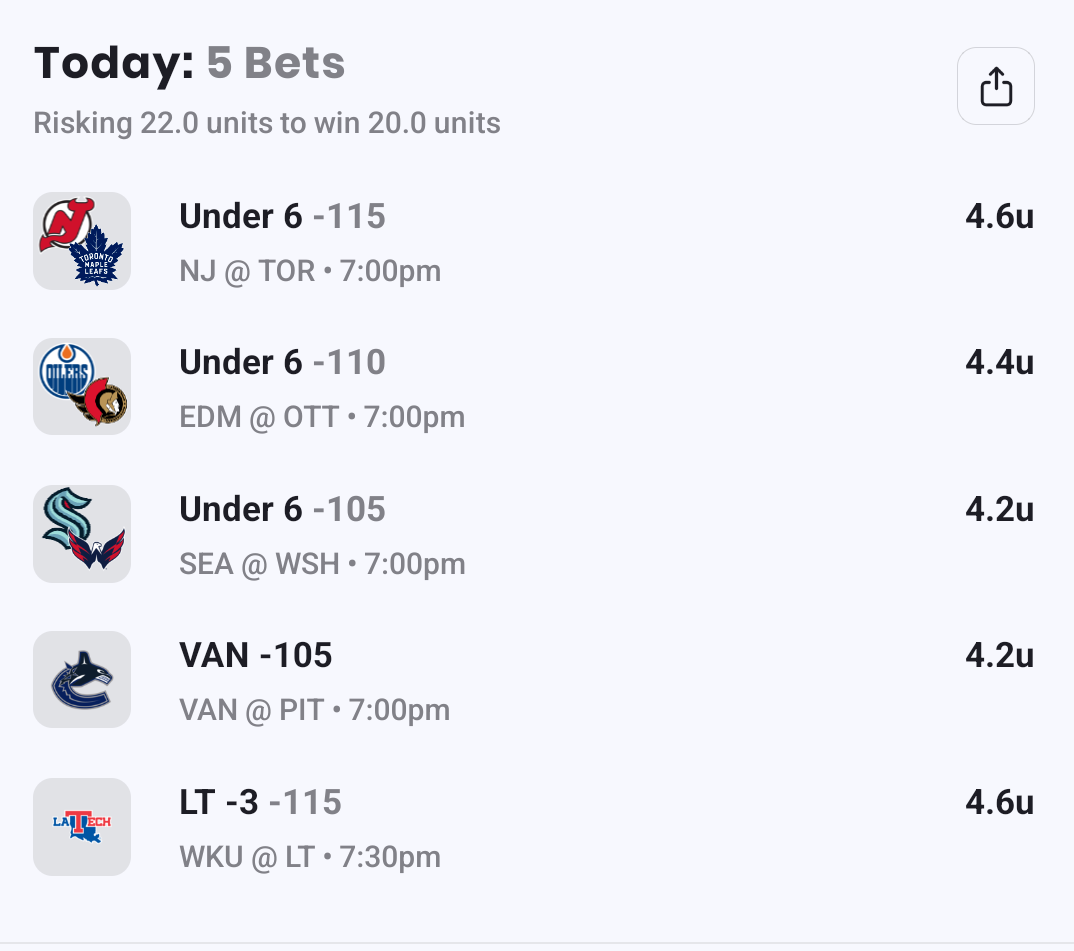Click SEA @ WSH 7:00pm game info
The height and width of the screenshot is (951, 1074).
pyautogui.click(x=322, y=564)
